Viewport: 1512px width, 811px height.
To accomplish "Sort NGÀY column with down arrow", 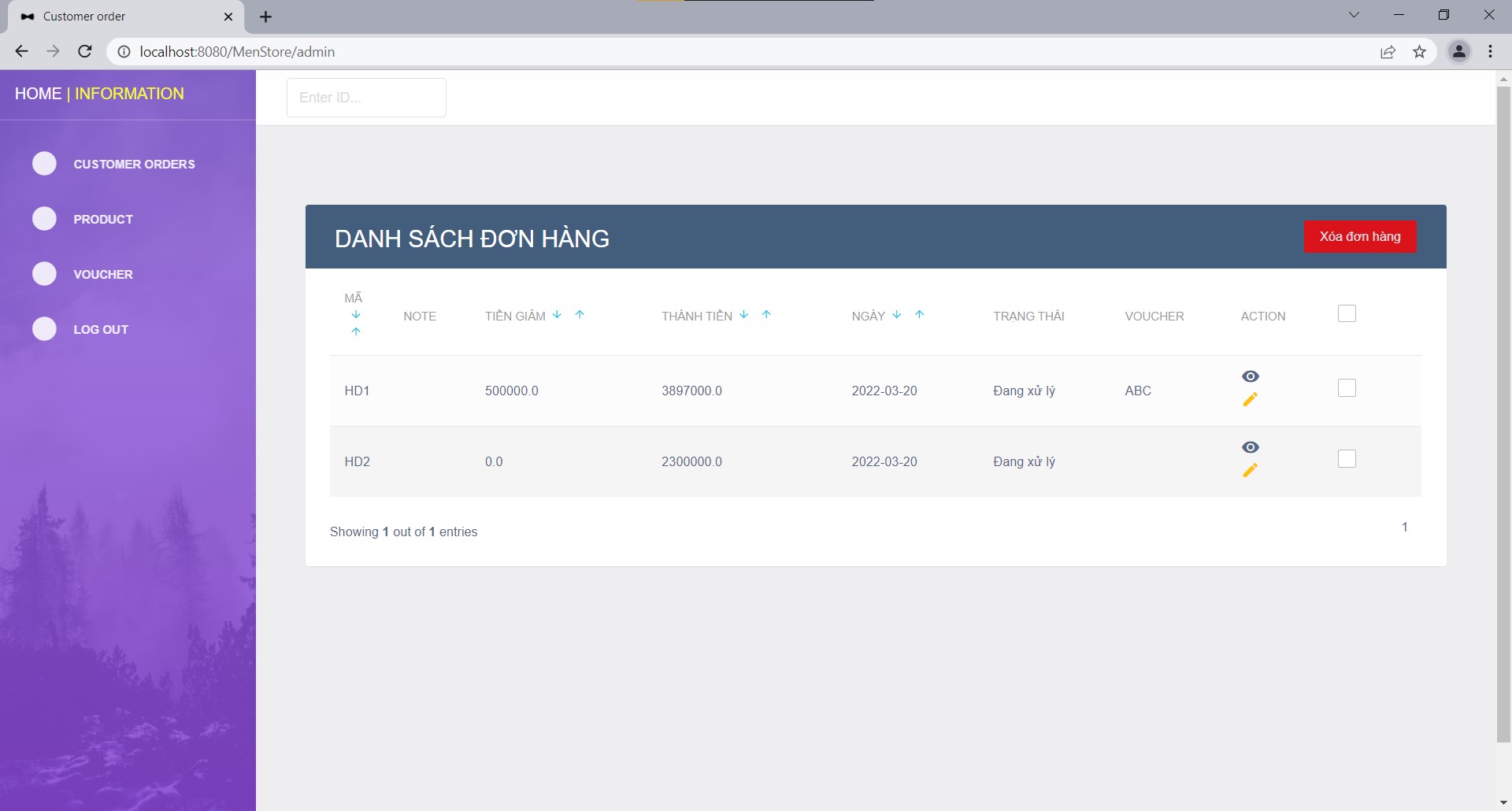I will 896,314.
